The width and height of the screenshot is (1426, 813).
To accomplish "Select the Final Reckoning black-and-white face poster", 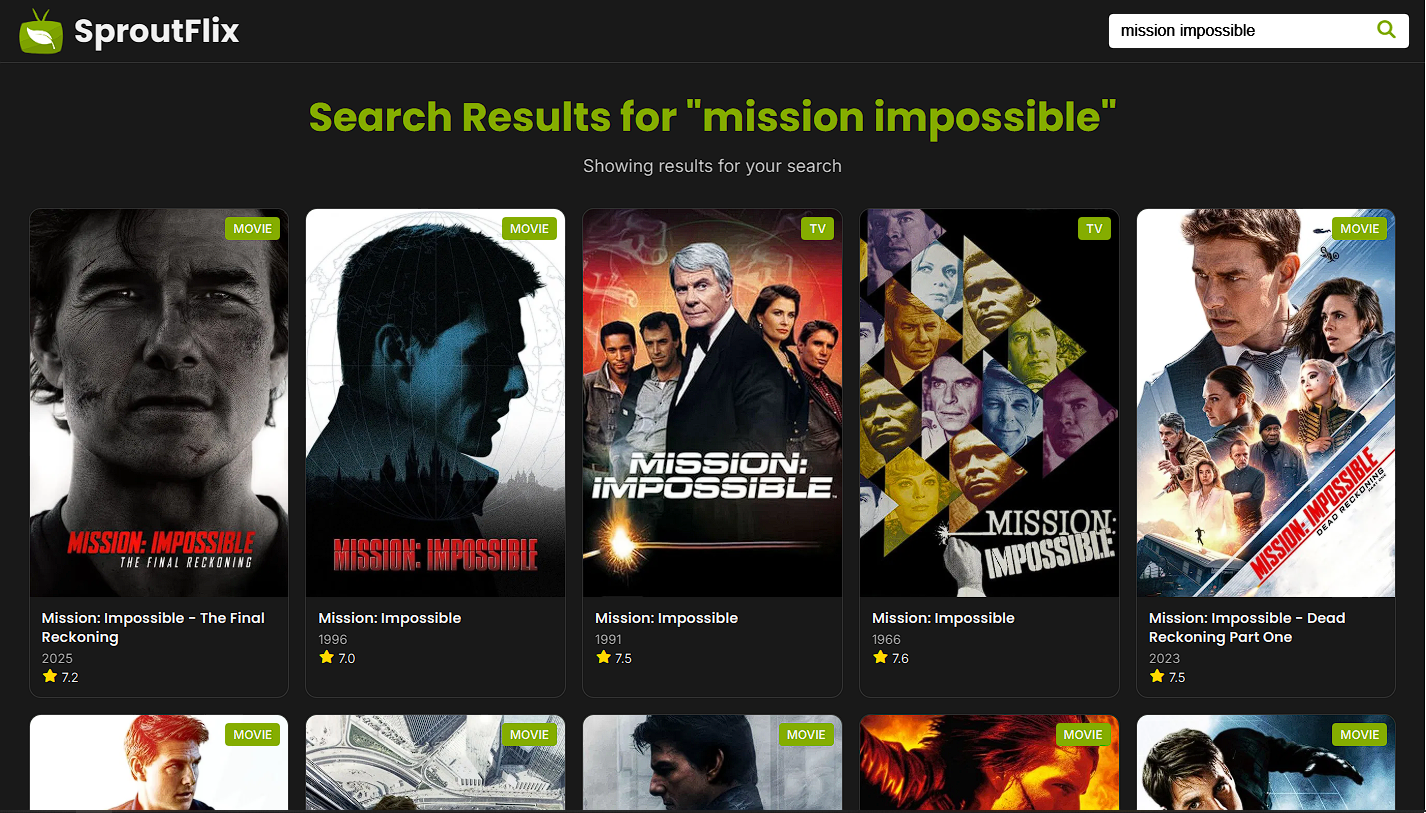I will click(x=159, y=403).
